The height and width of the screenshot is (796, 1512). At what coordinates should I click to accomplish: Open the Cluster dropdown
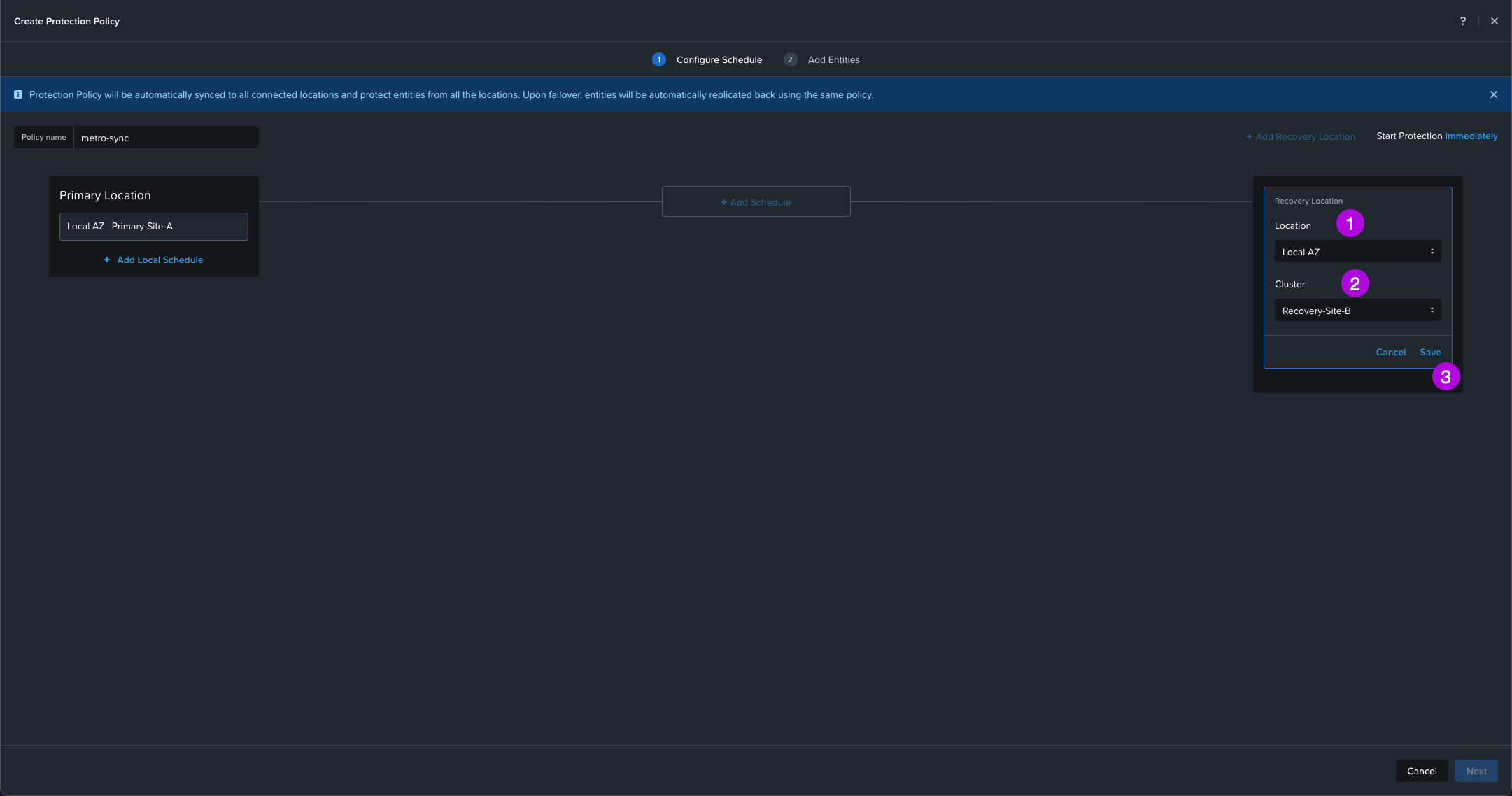click(1357, 310)
